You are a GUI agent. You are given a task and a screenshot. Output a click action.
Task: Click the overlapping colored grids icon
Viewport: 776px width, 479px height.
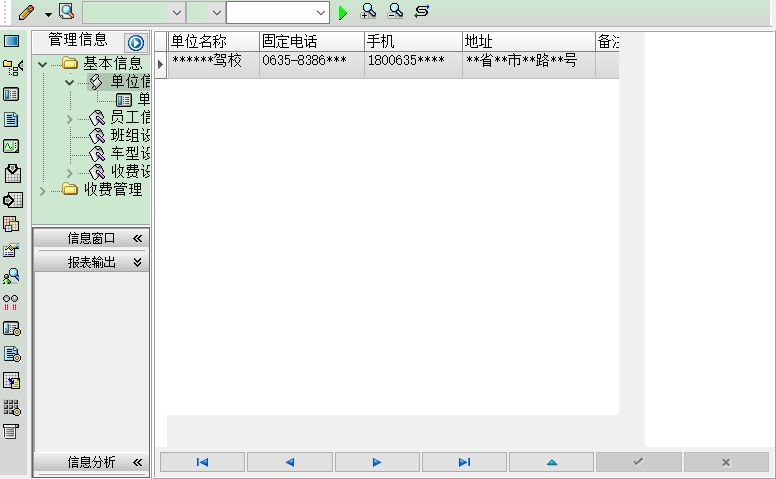click(11, 224)
